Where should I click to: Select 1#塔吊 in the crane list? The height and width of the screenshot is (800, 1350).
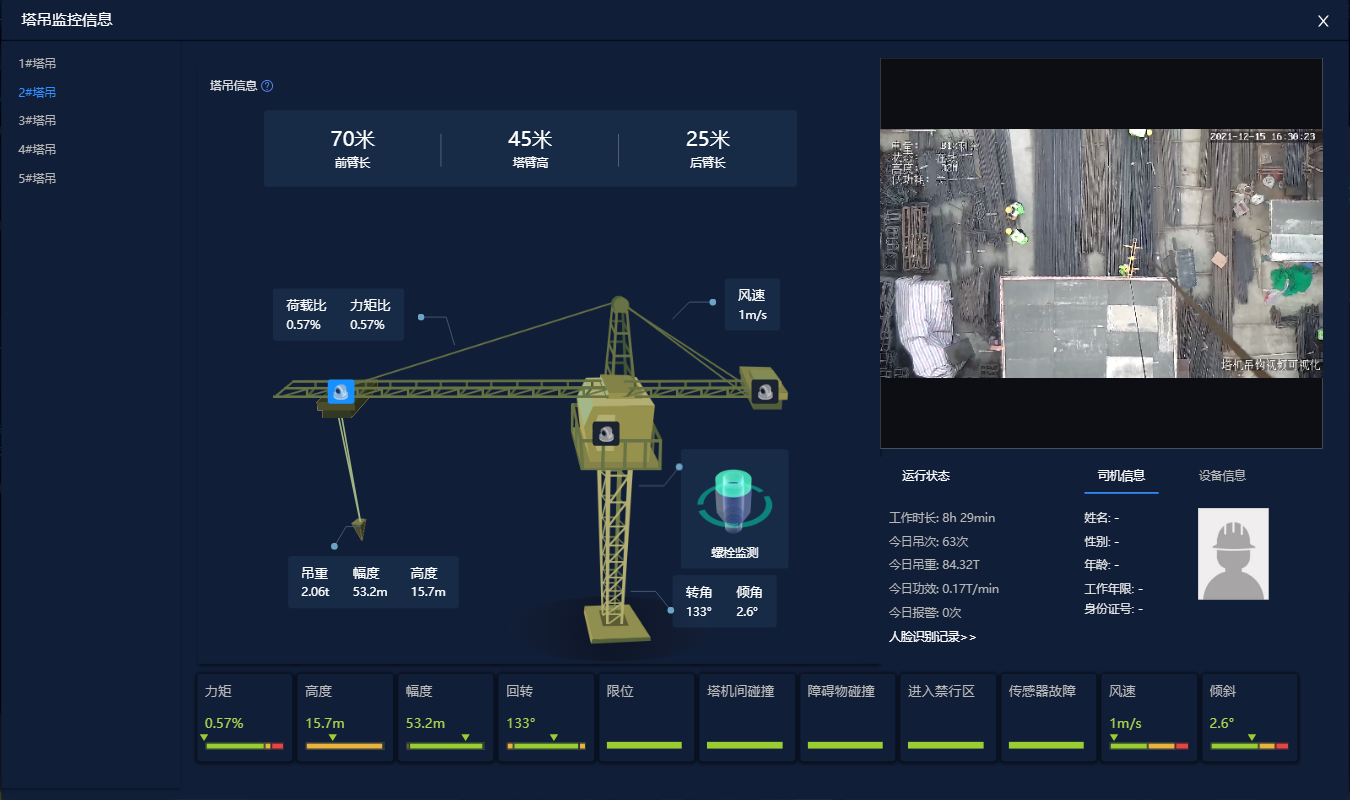[37, 64]
